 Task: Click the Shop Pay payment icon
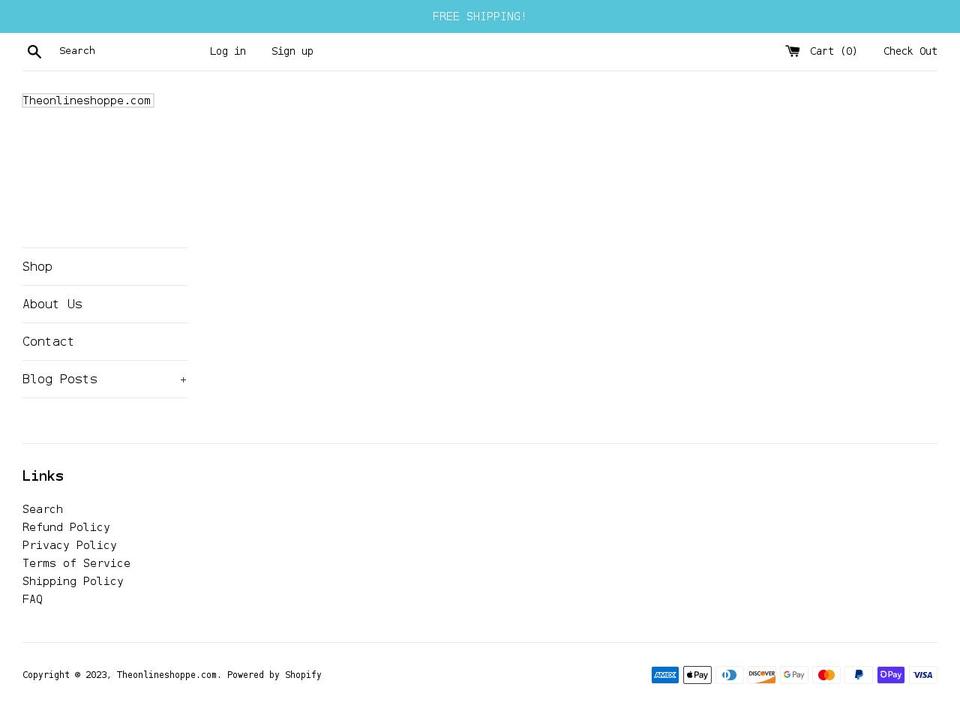tap(891, 675)
